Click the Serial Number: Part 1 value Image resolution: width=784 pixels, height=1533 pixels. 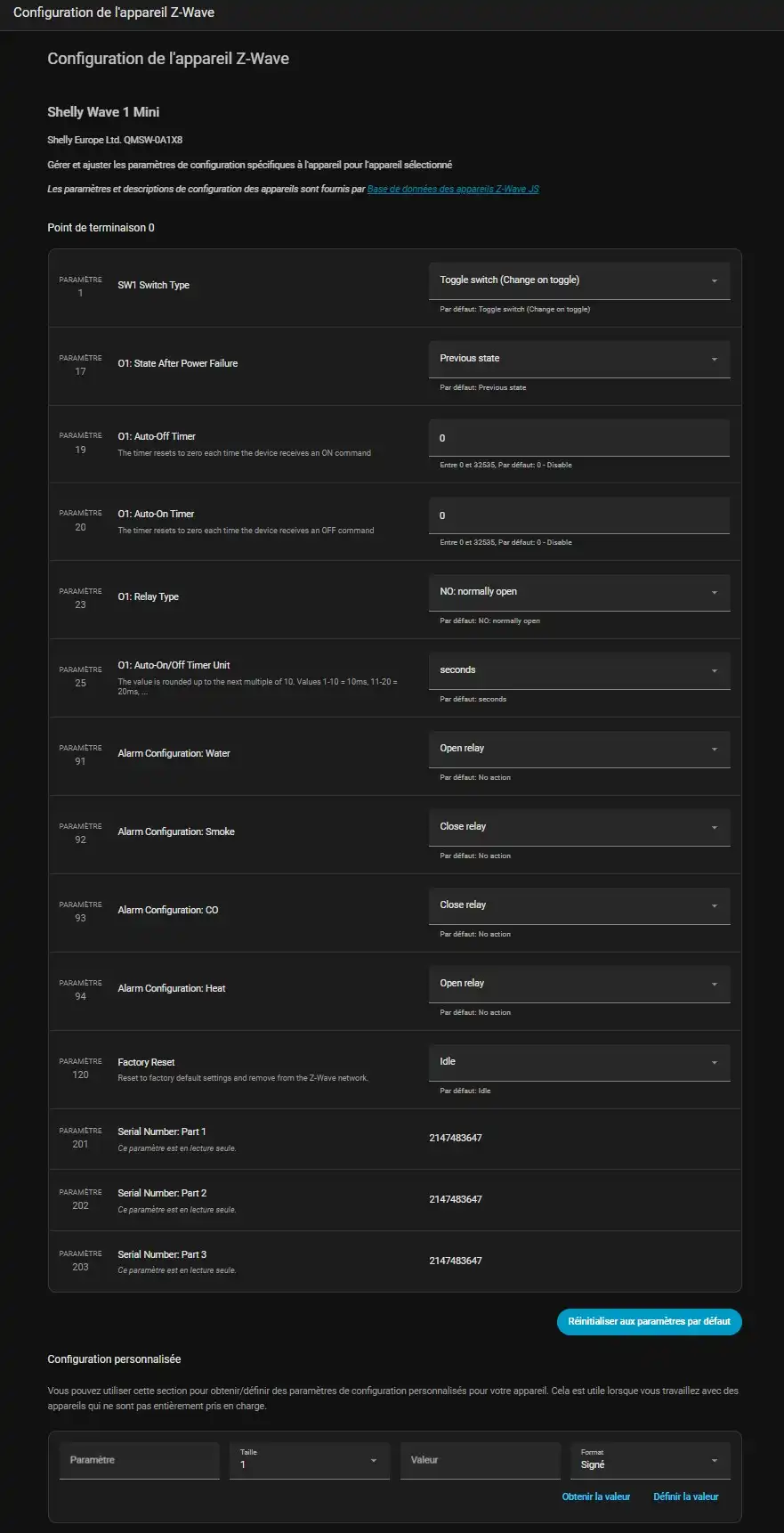(x=456, y=1138)
